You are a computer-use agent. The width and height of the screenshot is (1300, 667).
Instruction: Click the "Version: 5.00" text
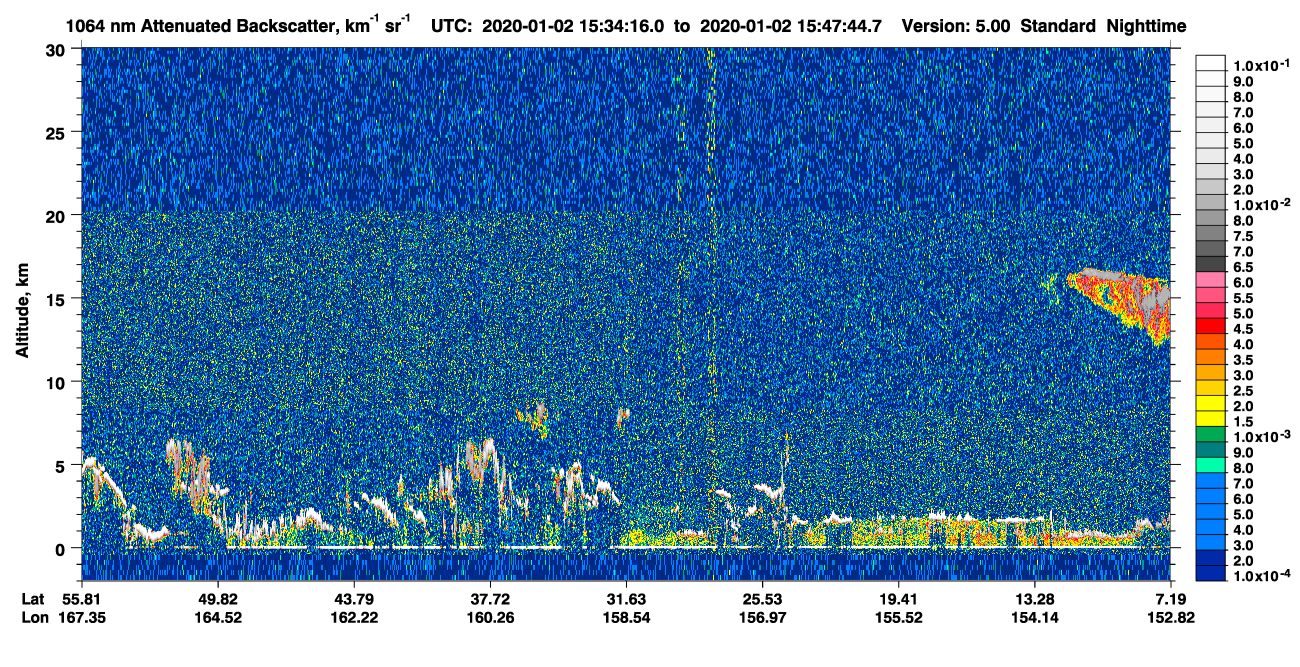[956, 25]
